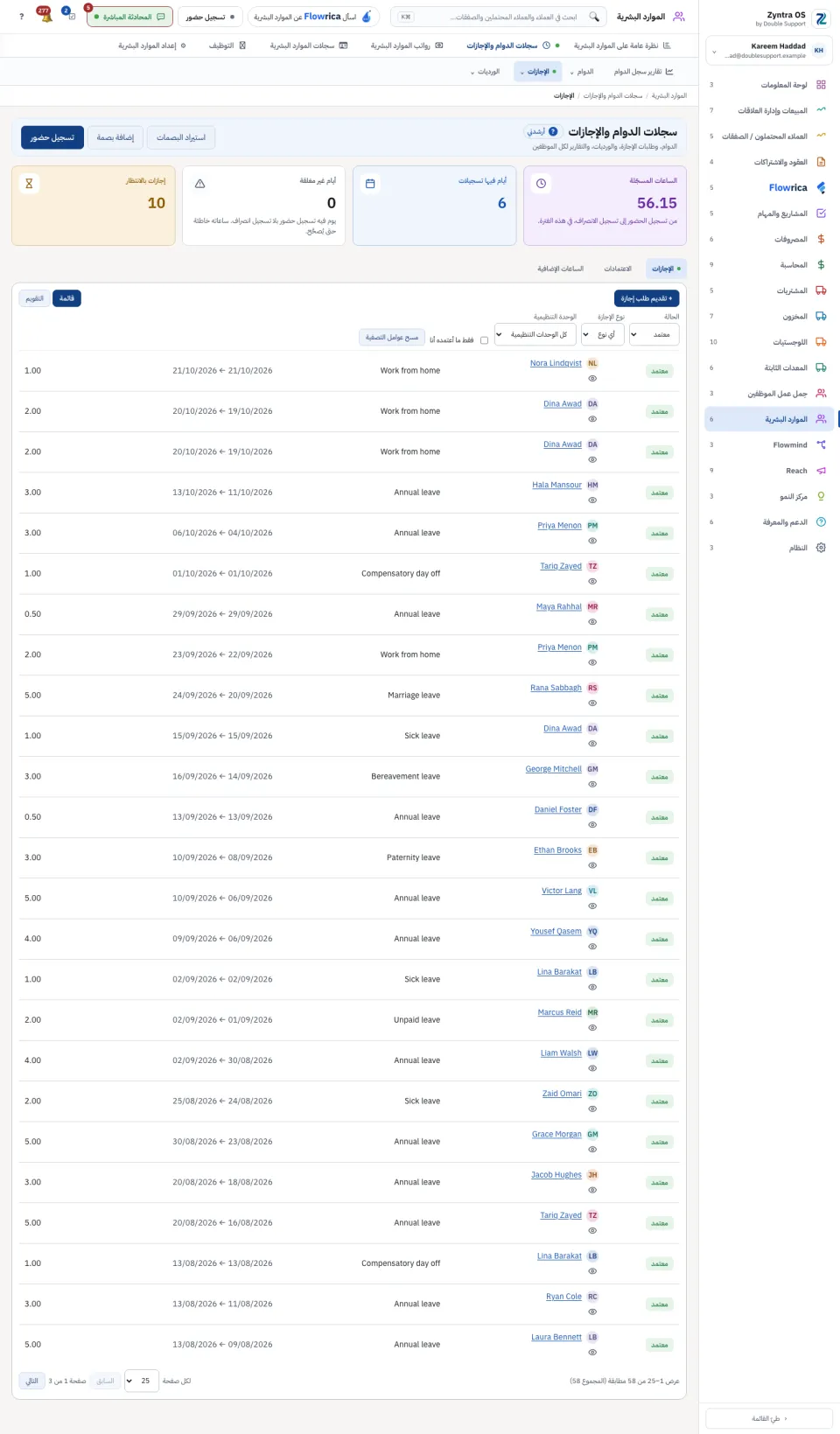Click the warning triangle icon on unclosed-days card
The height and width of the screenshot is (1434, 840).
point(199,184)
